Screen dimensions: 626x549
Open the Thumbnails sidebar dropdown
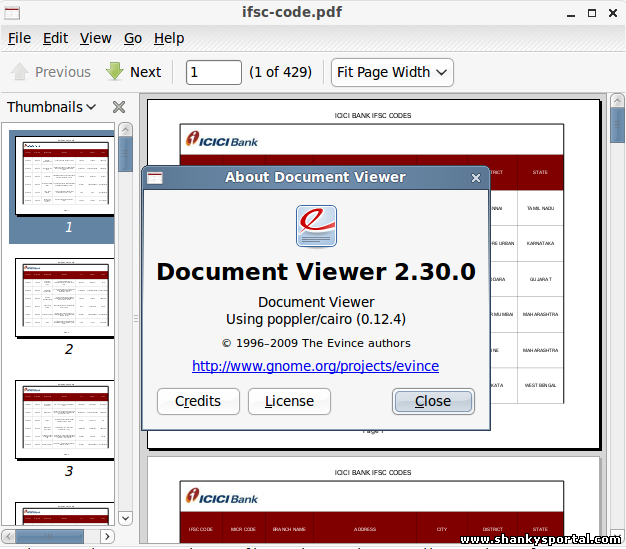click(52, 107)
